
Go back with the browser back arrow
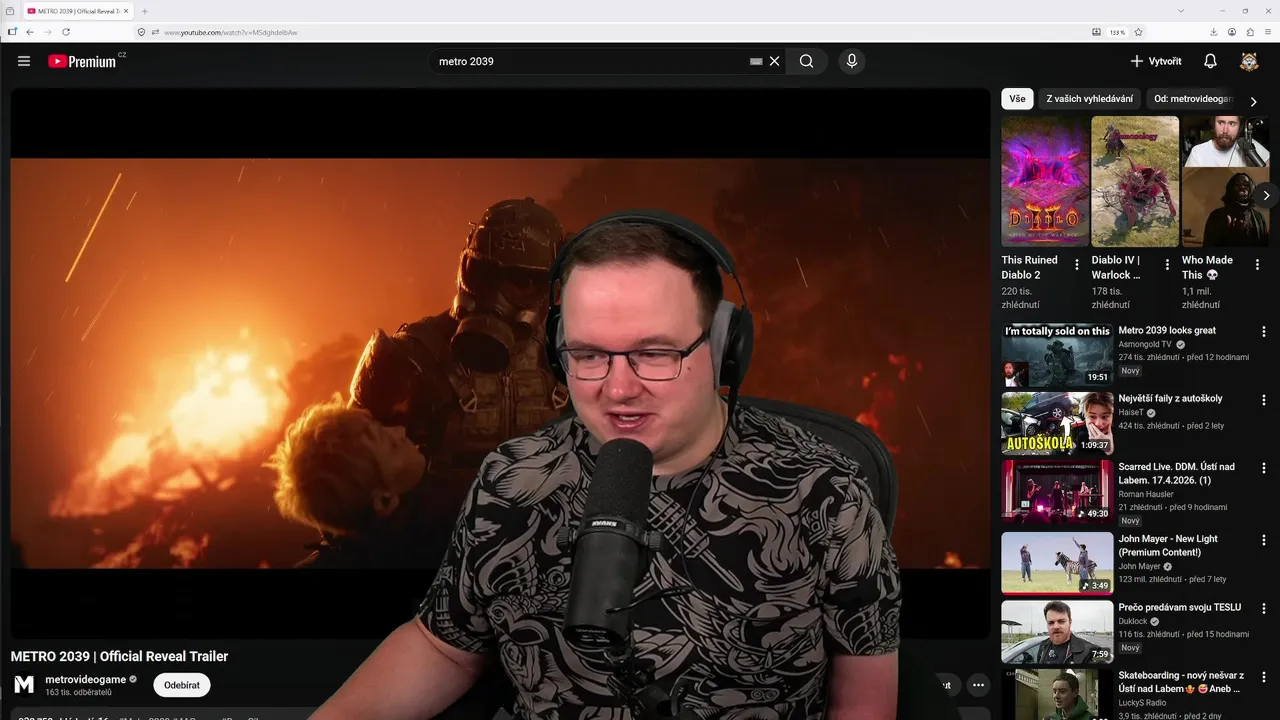[x=30, y=32]
